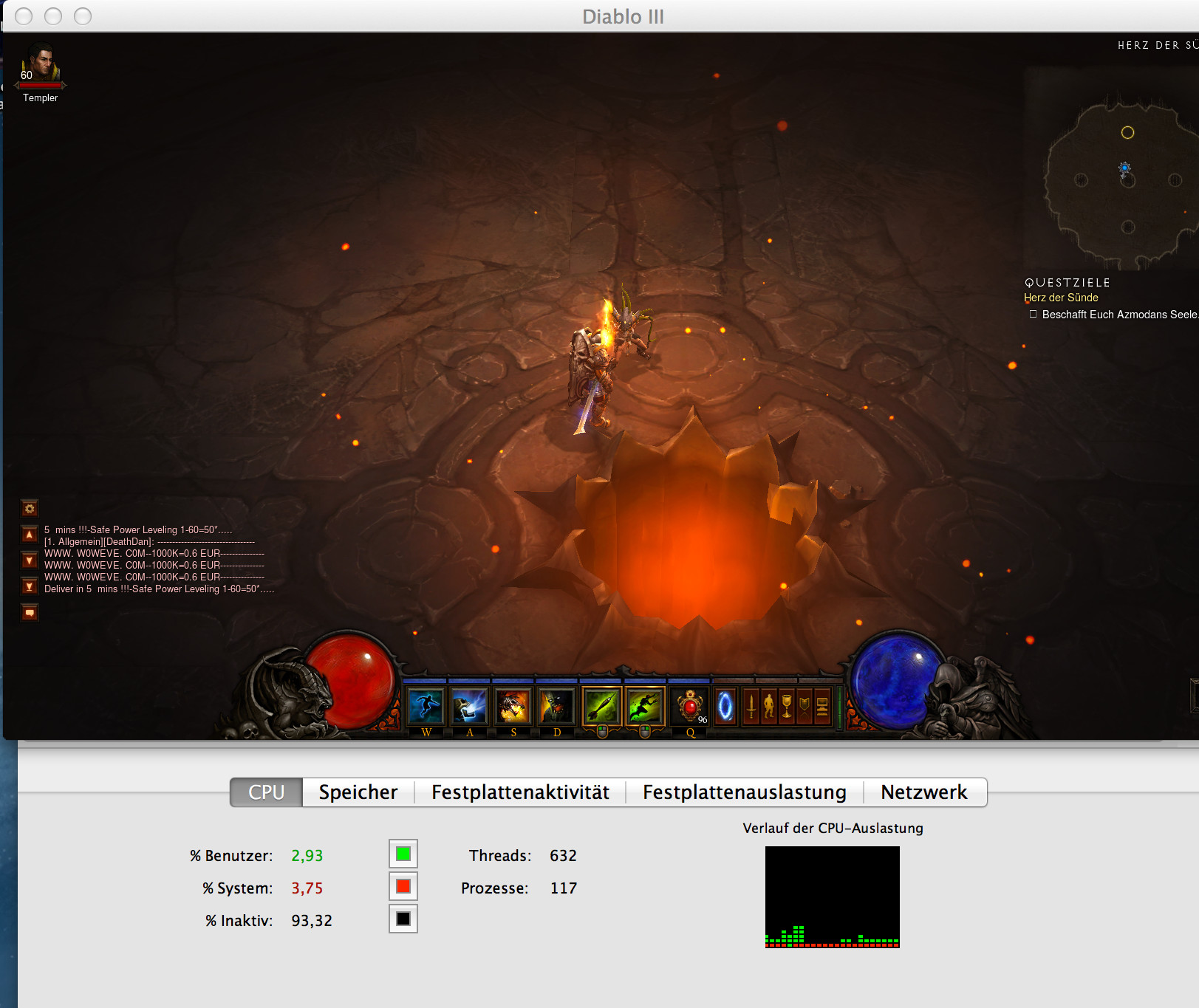Zoom the Diablo III window
Viewport: 1199px width, 1008px height.
[x=83, y=16]
